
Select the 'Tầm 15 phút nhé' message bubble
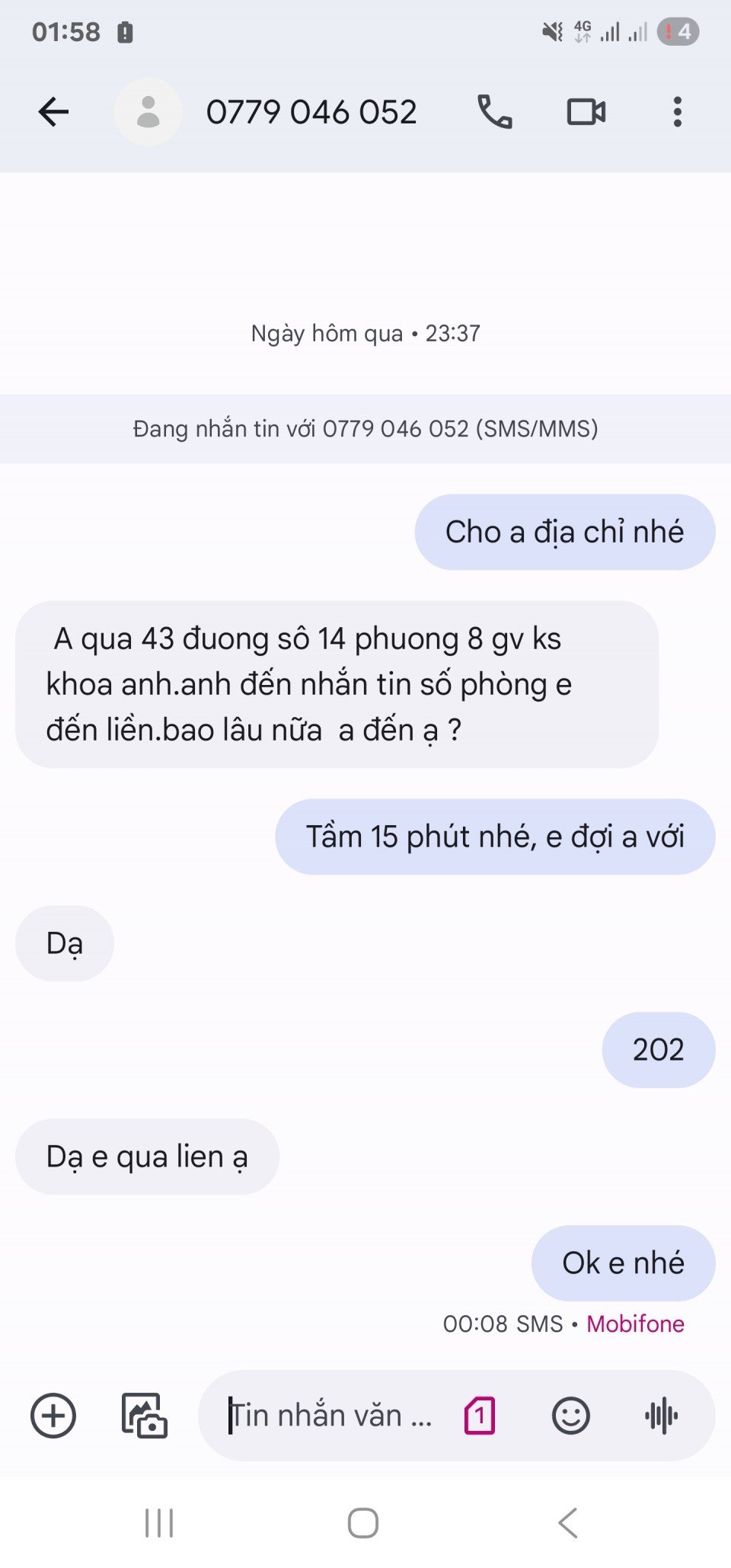[495, 837]
